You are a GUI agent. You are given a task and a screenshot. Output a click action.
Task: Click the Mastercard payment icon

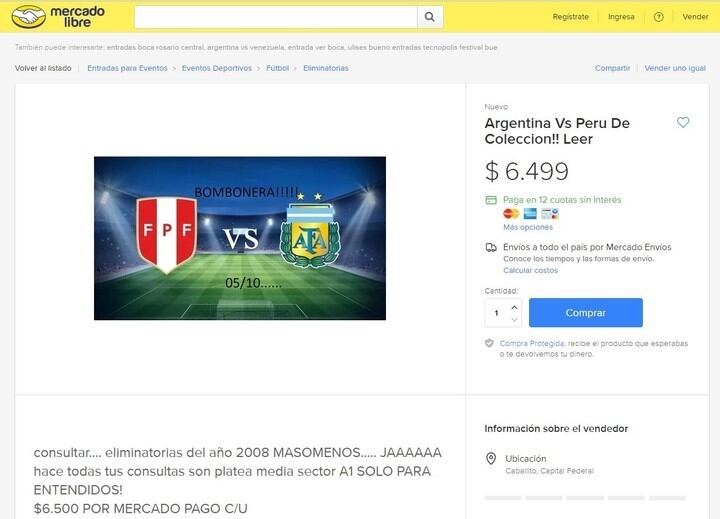point(511,214)
